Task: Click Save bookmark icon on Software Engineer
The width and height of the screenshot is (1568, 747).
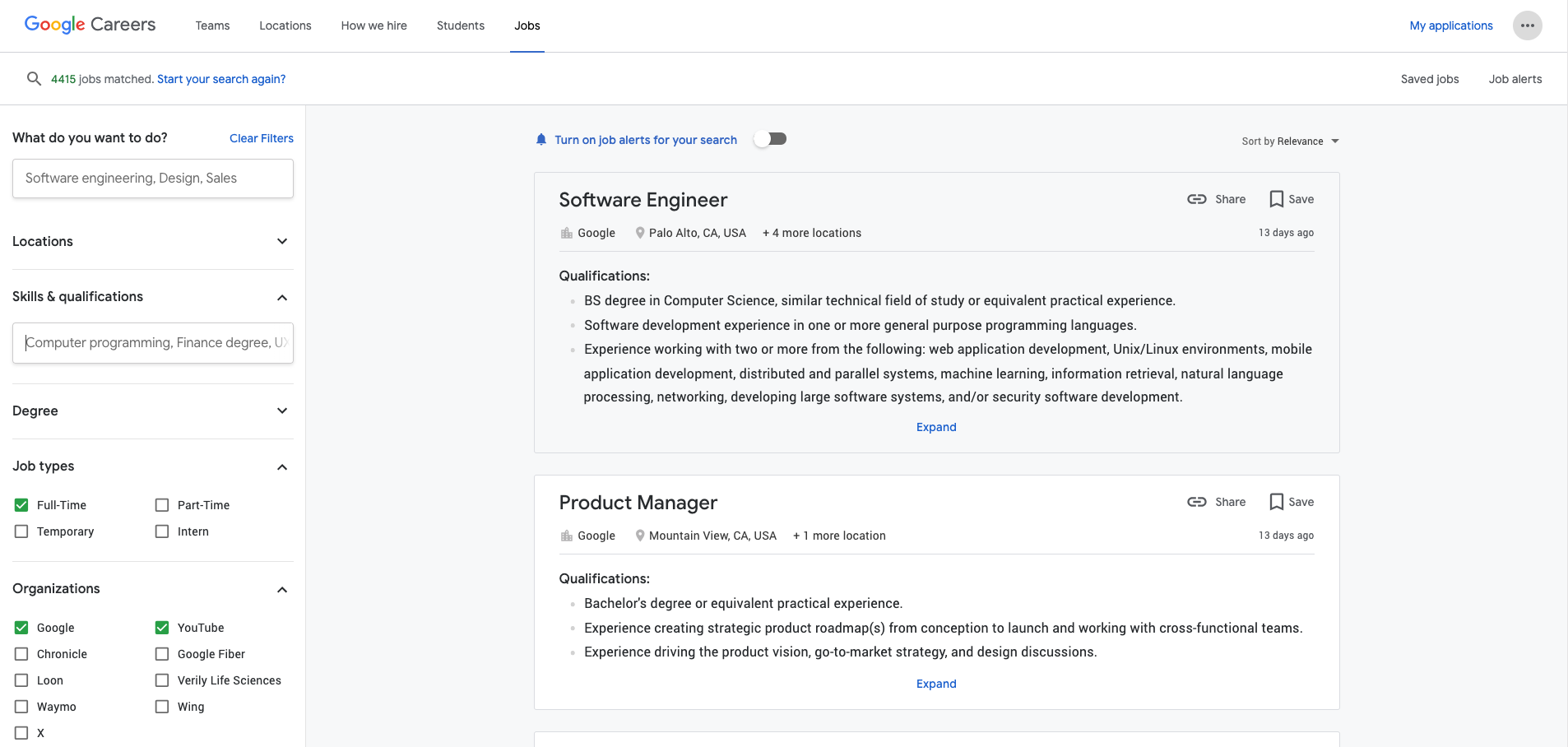Action: (x=1276, y=199)
